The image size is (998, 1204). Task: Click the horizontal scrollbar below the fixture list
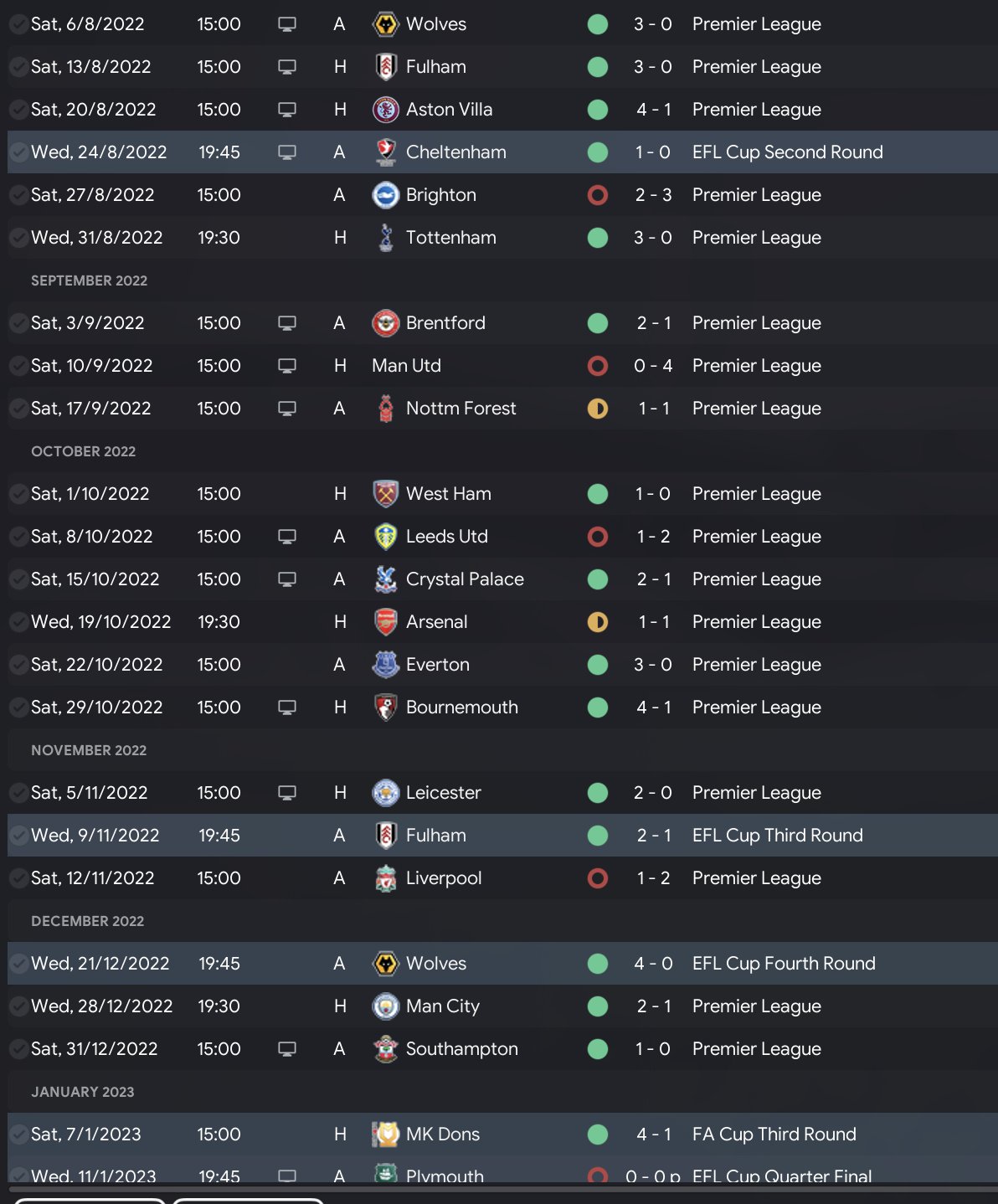(502, 1188)
